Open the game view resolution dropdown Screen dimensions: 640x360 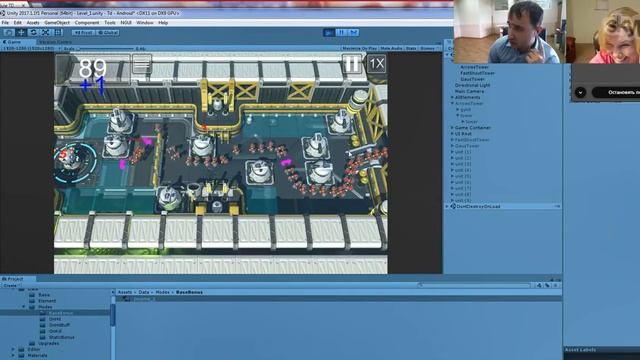[31, 49]
